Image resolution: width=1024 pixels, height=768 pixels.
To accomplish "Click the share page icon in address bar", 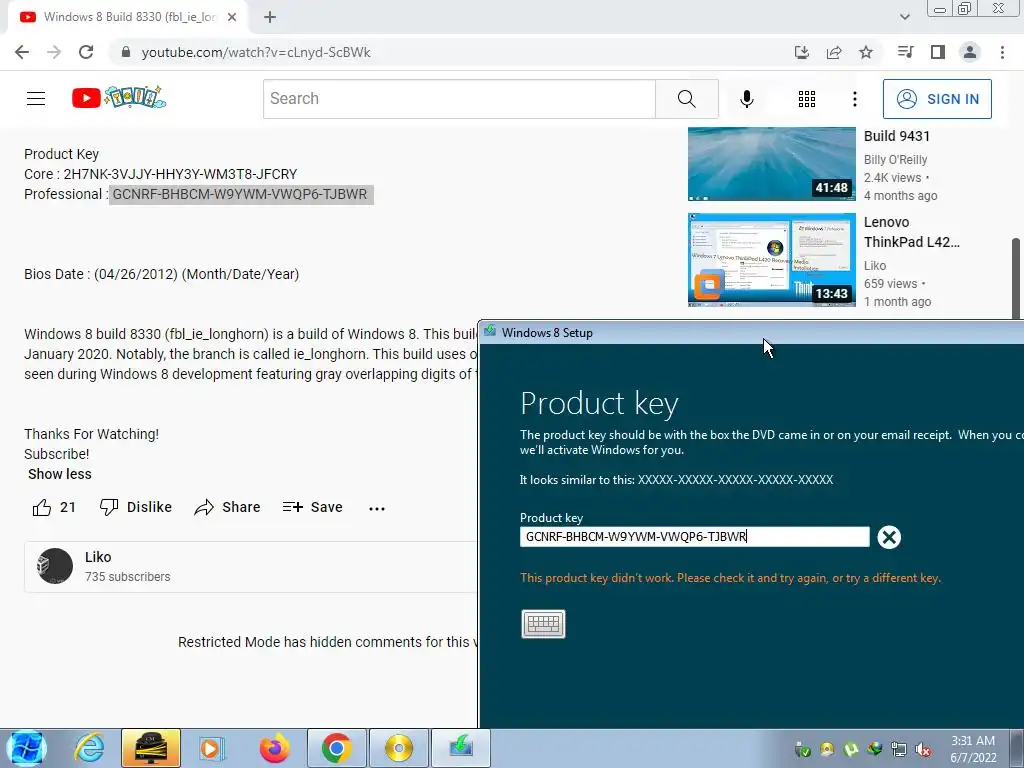I will coord(834,52).
